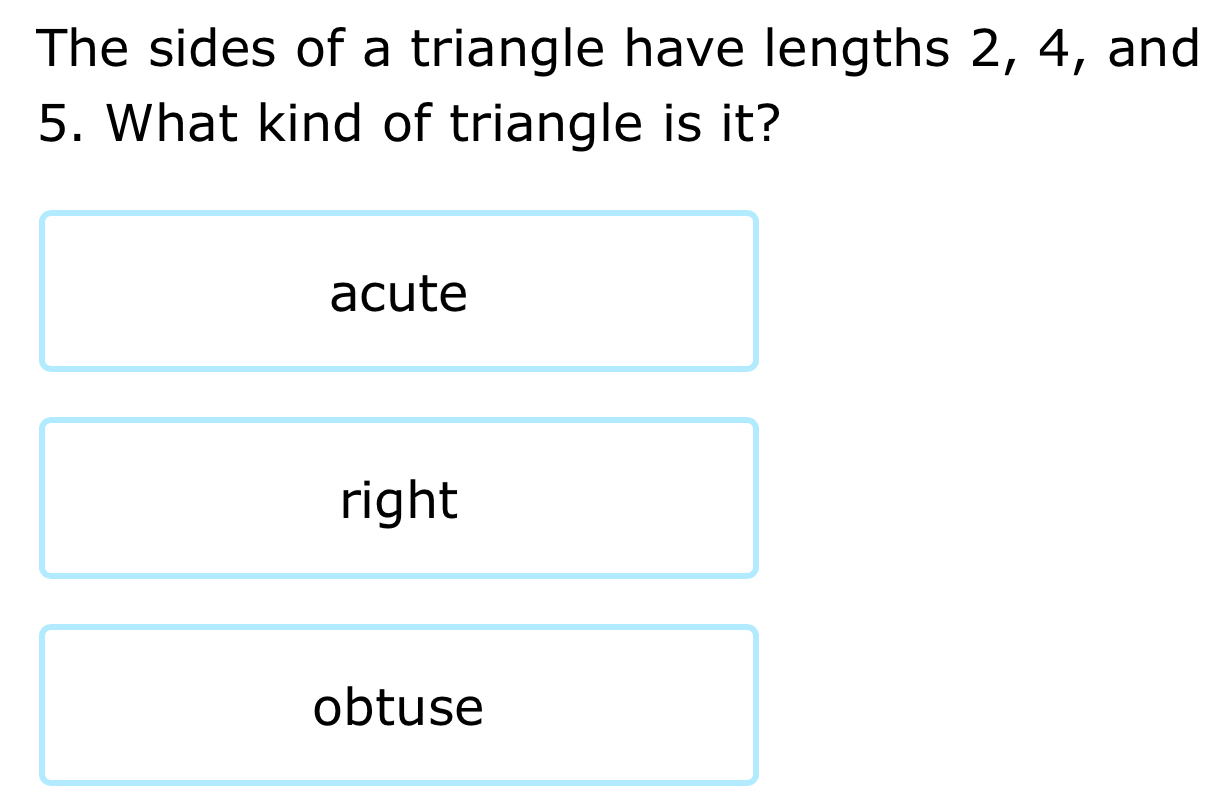
Task: Mark "right" as the triangle type
Action: pos(399,498)
